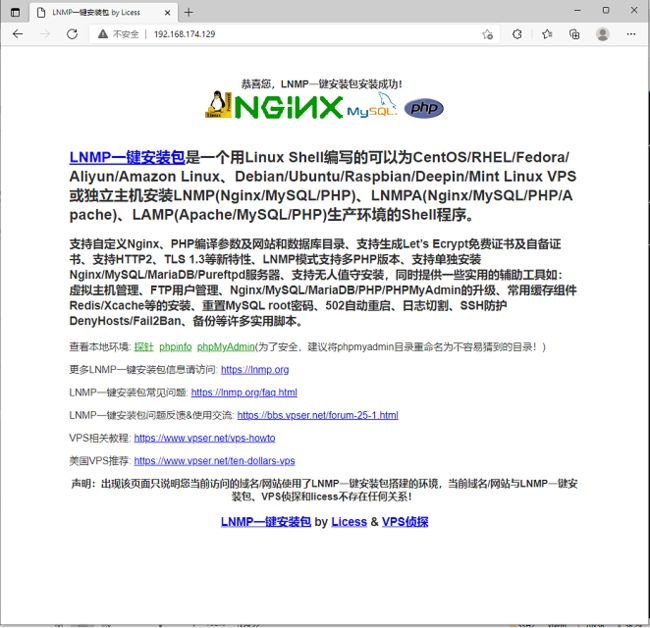This screenshot has width=650, height=628.
Task: Click the not-secure warning triangle icon
Action: 103,34
